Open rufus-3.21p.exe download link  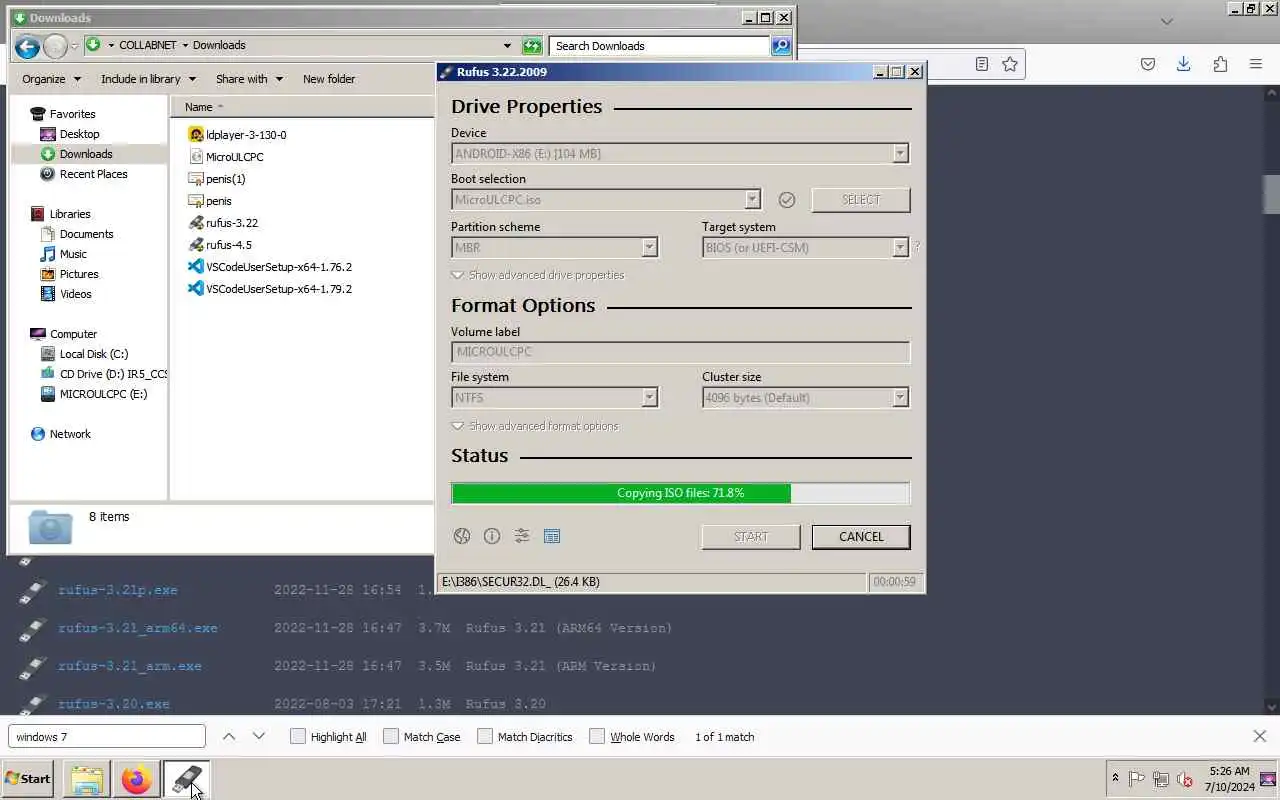[x=118, y=590]
